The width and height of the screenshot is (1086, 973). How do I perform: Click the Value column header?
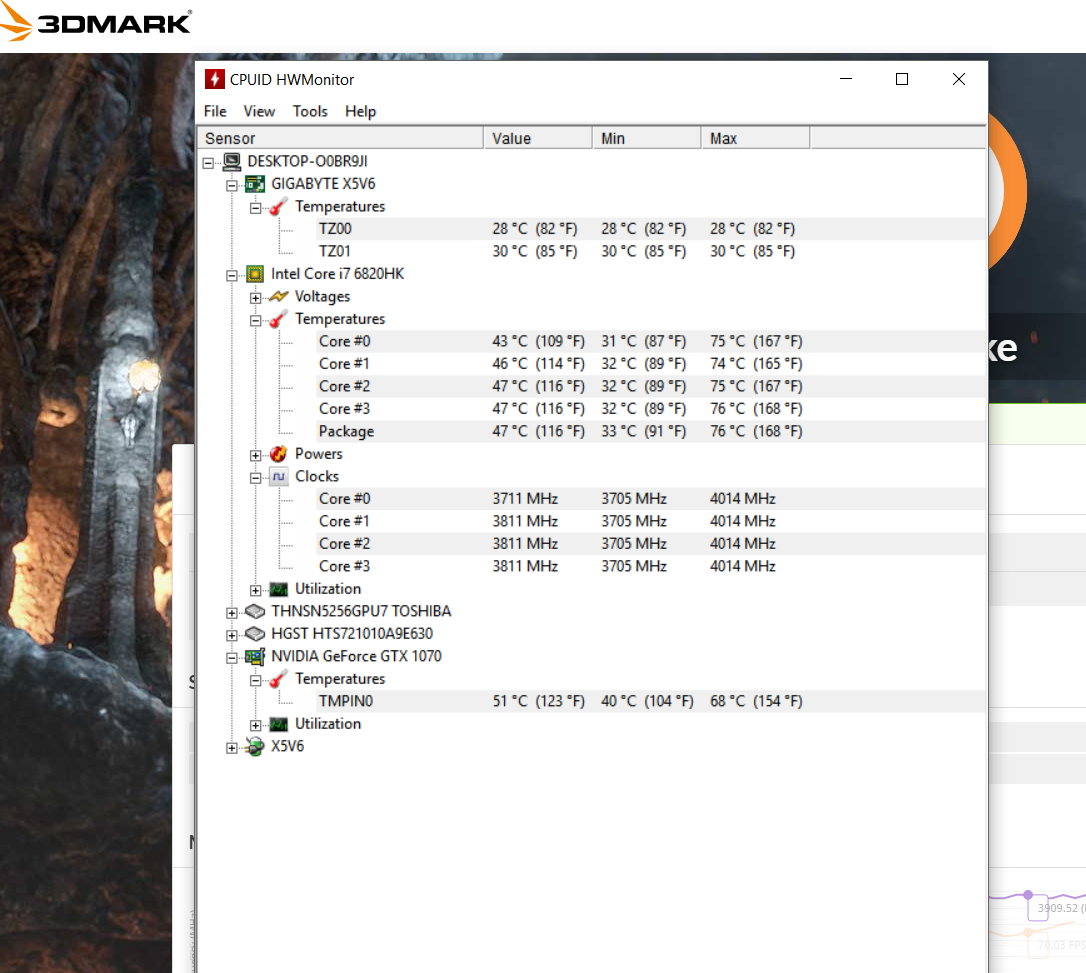[x=538, y=139]
